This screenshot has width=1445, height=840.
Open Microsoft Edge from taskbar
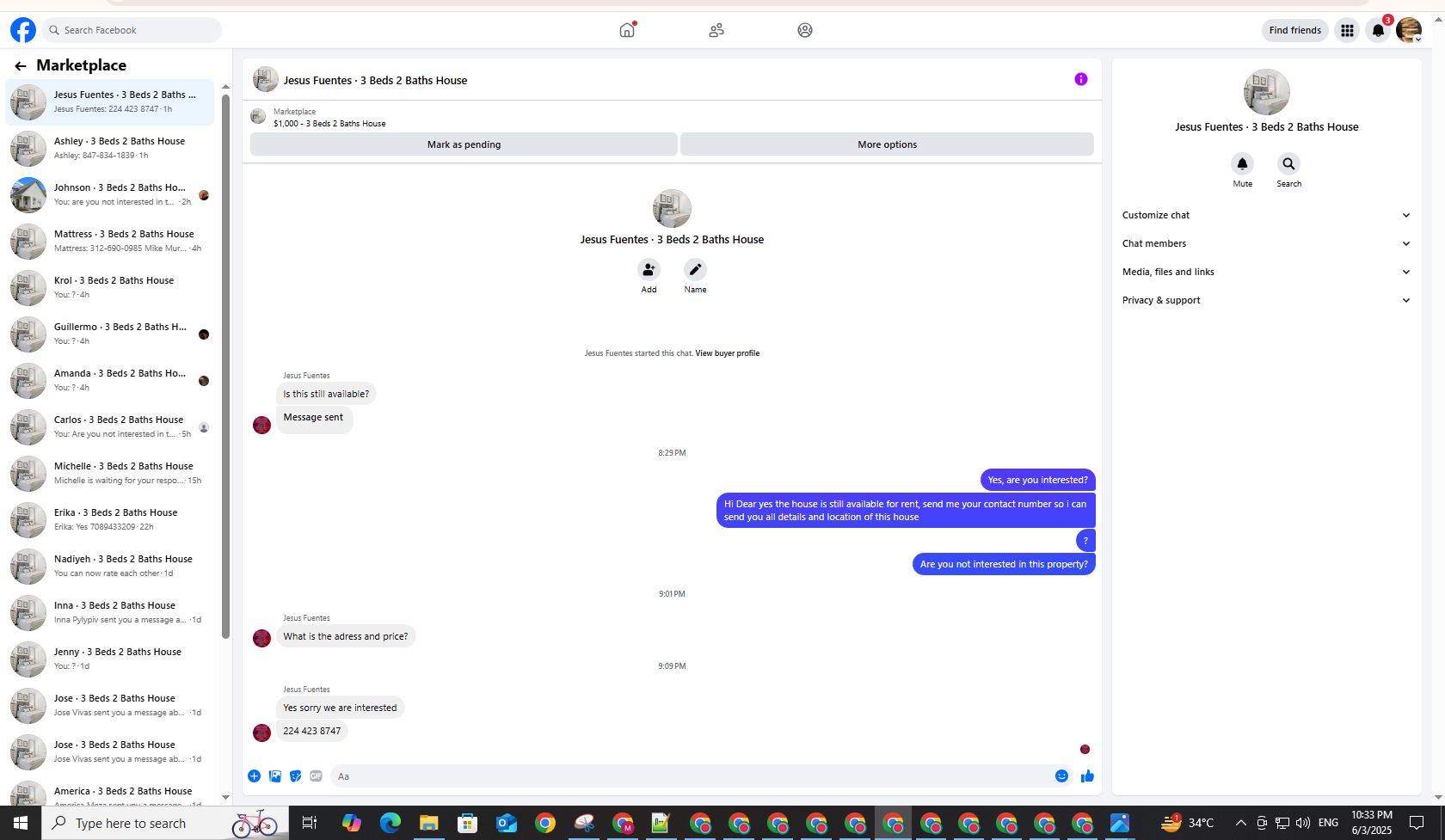tap(390, 823)
